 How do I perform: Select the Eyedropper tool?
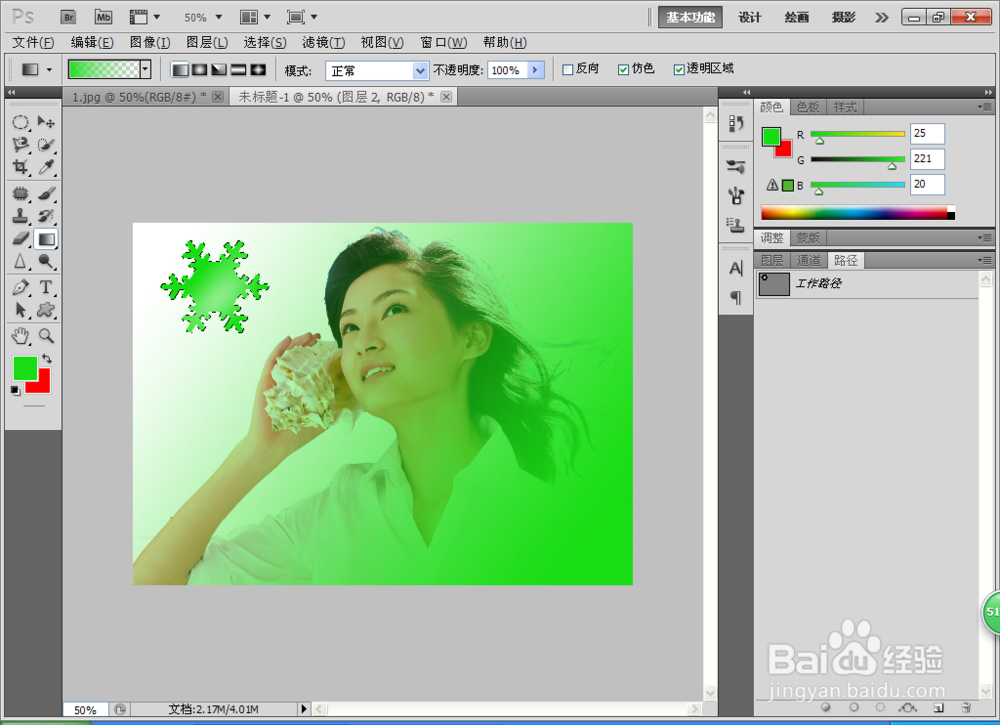coord(46,167)
